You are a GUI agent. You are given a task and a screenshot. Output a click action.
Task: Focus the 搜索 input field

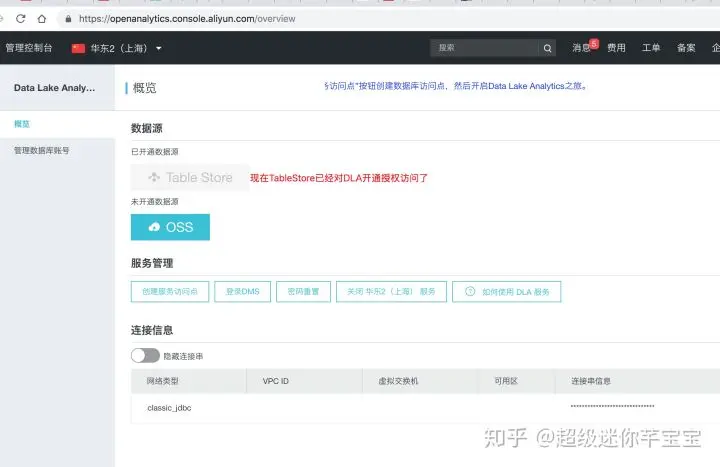pos(484,48)
